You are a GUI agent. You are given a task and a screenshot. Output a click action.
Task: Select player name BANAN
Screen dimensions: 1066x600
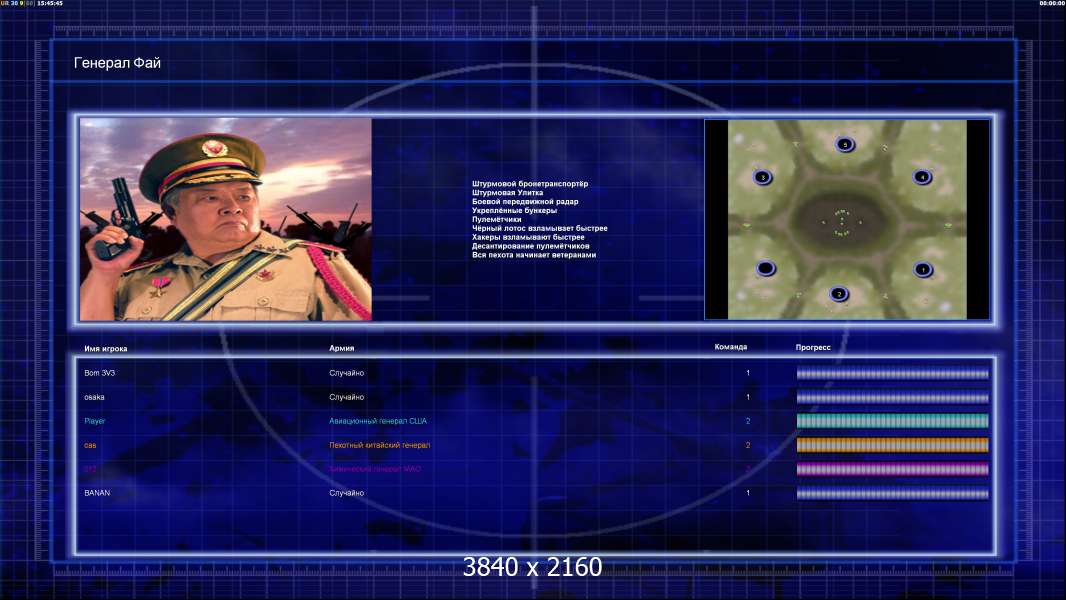(97, 493)
